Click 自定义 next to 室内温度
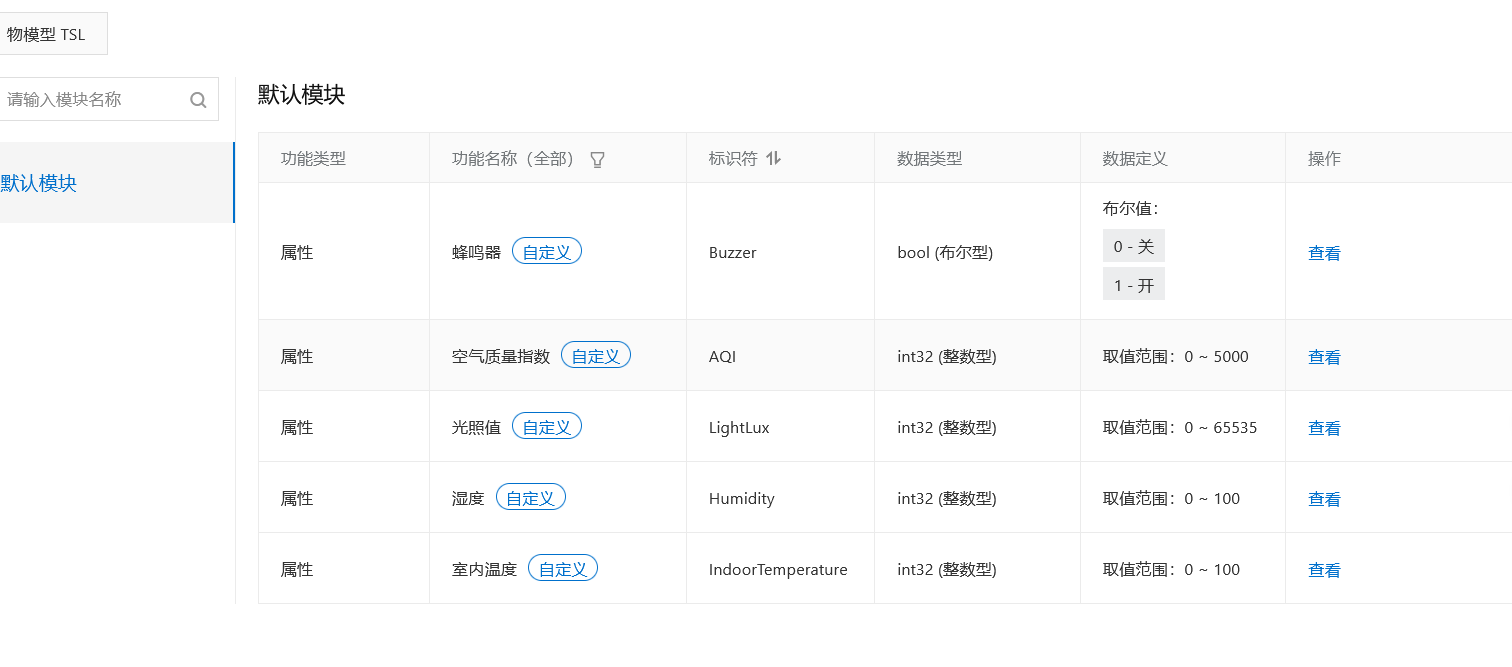The image size is (1512, 667). click(x=562, y=567)
